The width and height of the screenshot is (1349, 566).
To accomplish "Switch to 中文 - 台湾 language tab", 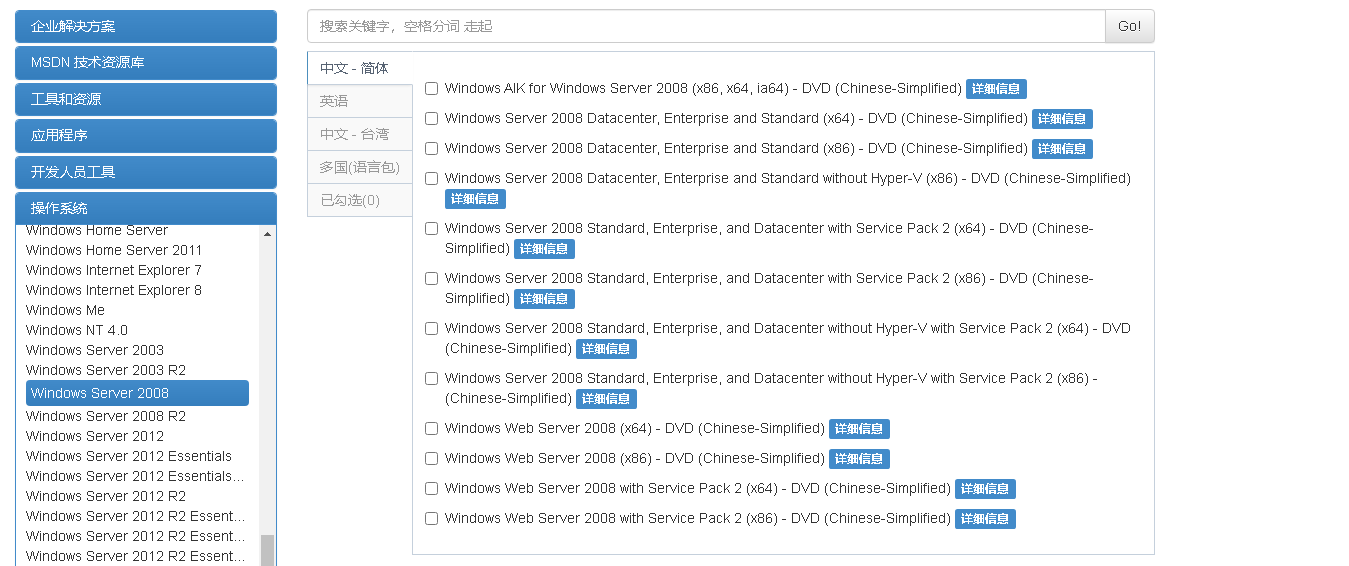I will tap(360, 134).
